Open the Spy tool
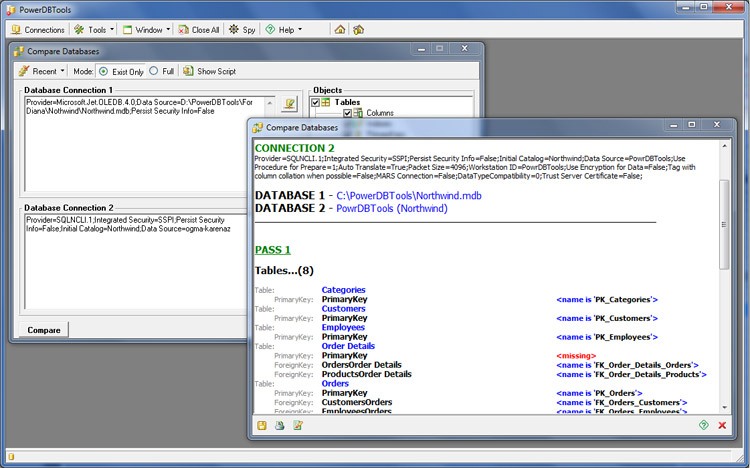This screenshot has height=468, width=750. point(242,30)
